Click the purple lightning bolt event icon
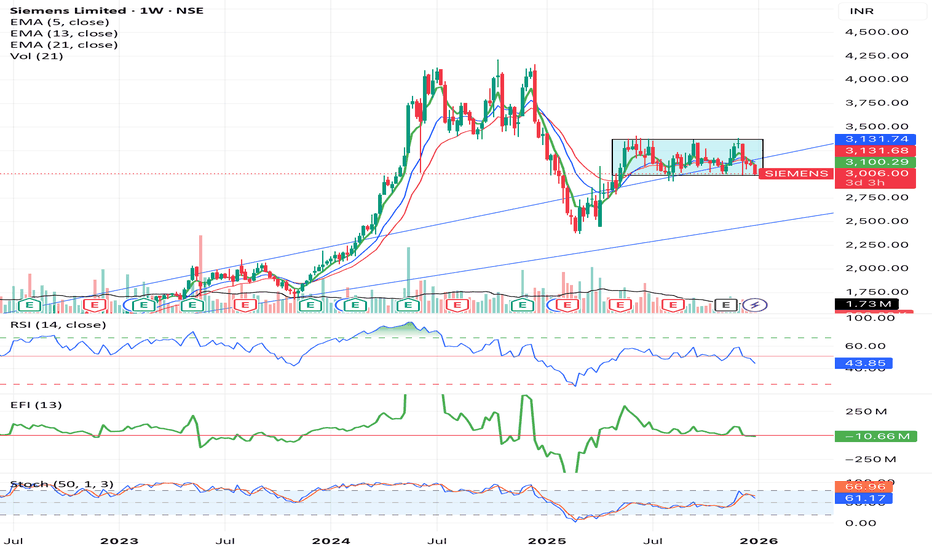This screenshot has width=932, height=550. coord(755,305)
